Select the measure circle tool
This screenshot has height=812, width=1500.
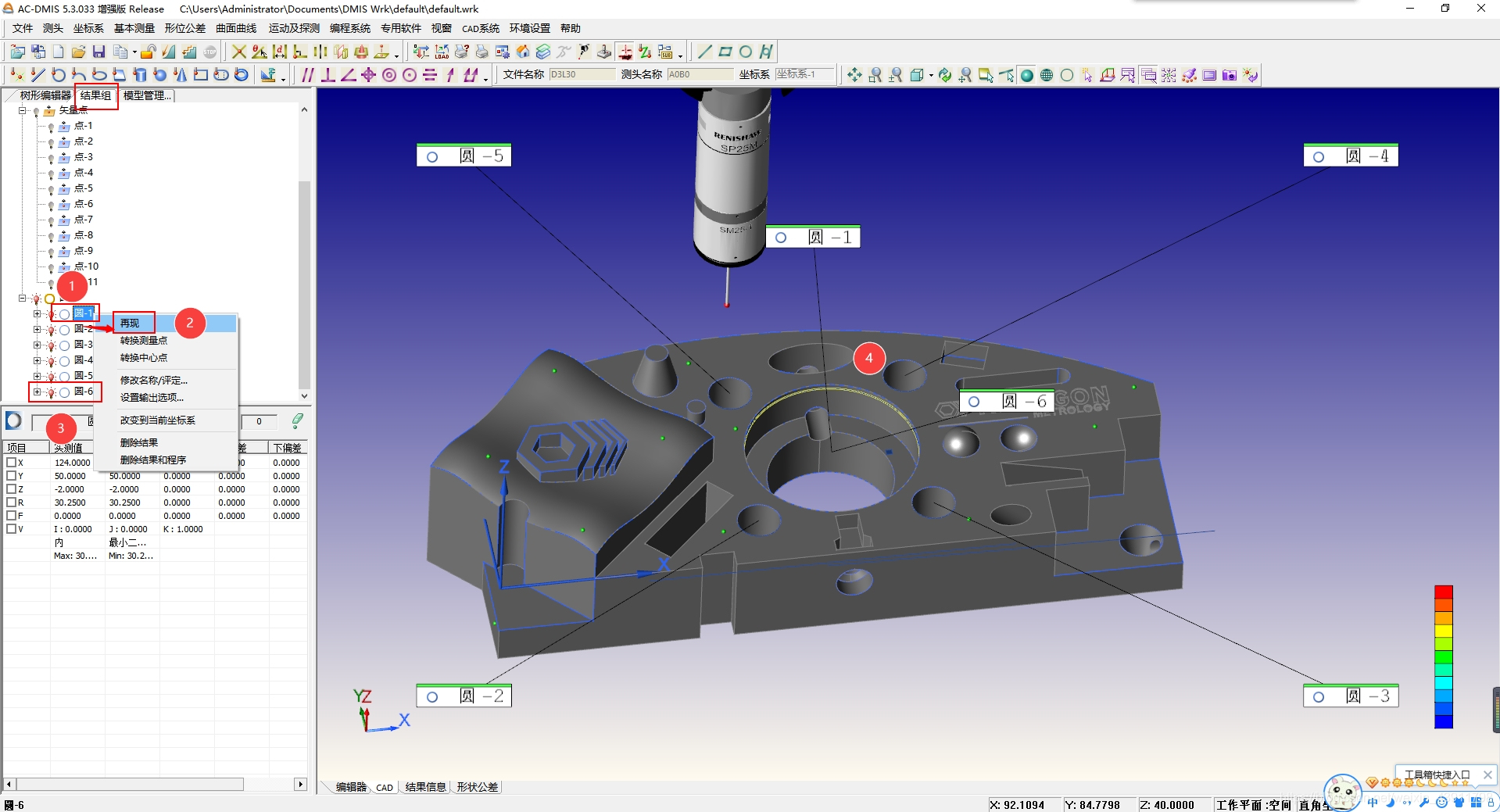58,75
